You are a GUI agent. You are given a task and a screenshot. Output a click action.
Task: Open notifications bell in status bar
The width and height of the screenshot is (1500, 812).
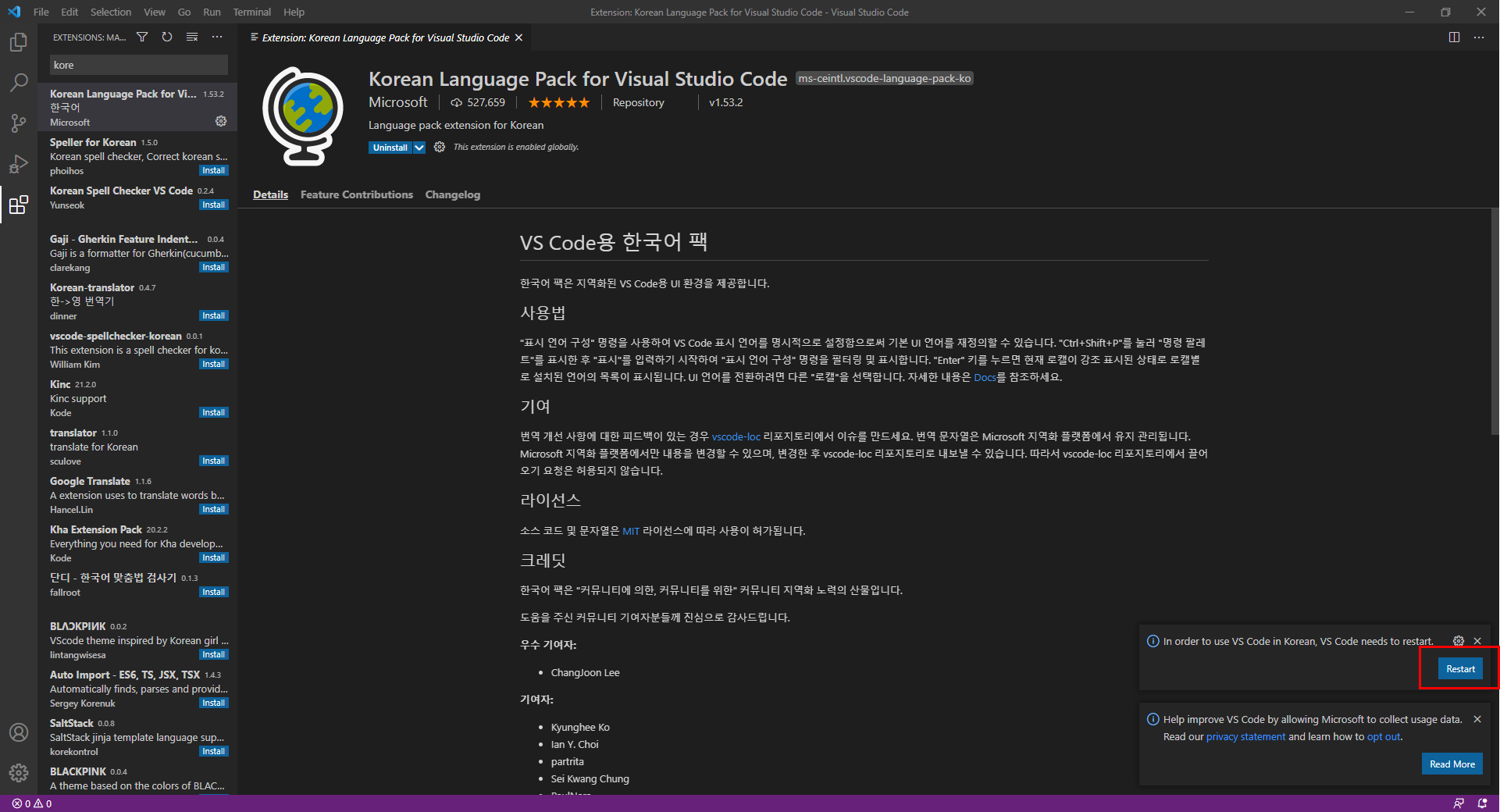tap(1482, 803)
